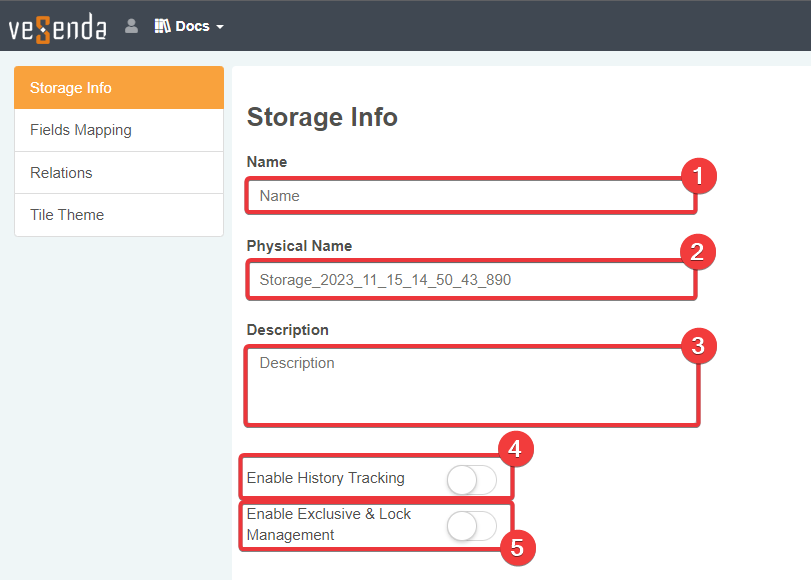Go to the Tile Theme tab

click(x=119, y=215)
